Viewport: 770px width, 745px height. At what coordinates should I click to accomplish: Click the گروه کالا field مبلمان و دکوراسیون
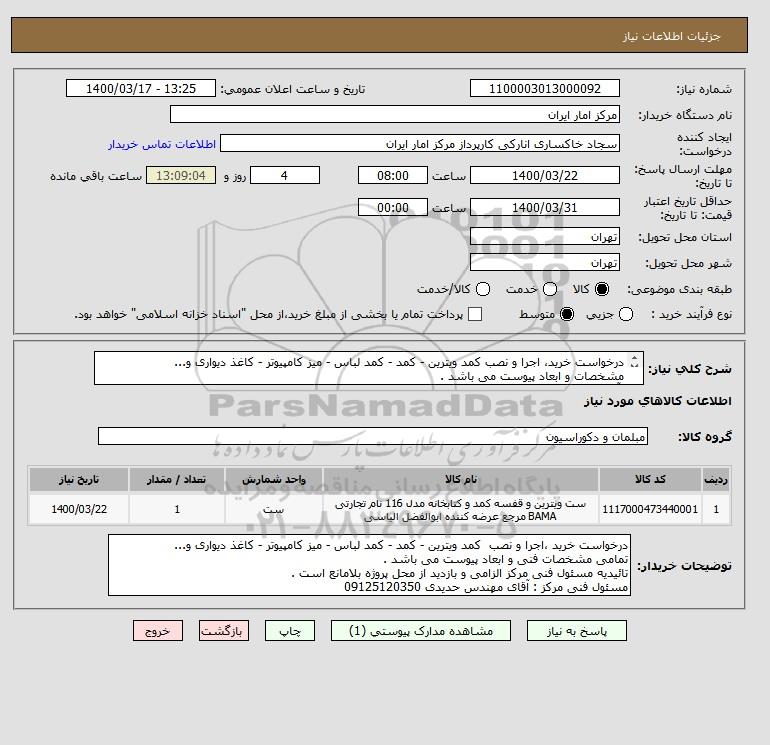[x=373, y=436]
